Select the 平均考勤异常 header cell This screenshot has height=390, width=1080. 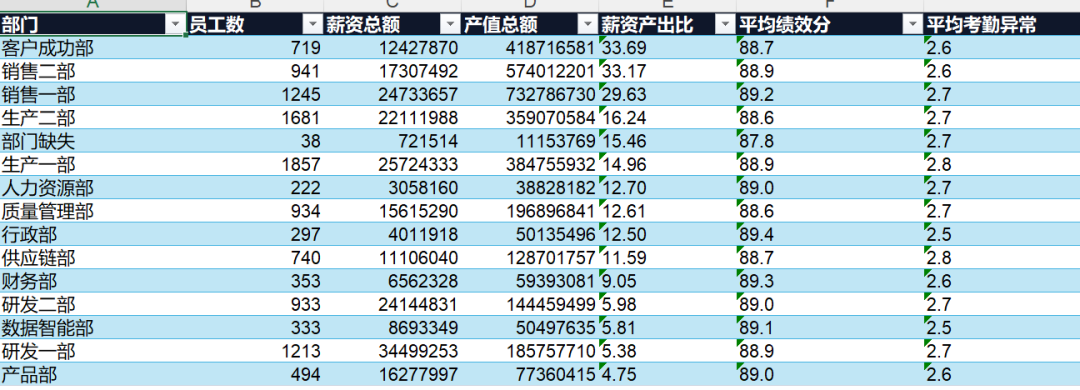click(1001, 25)
